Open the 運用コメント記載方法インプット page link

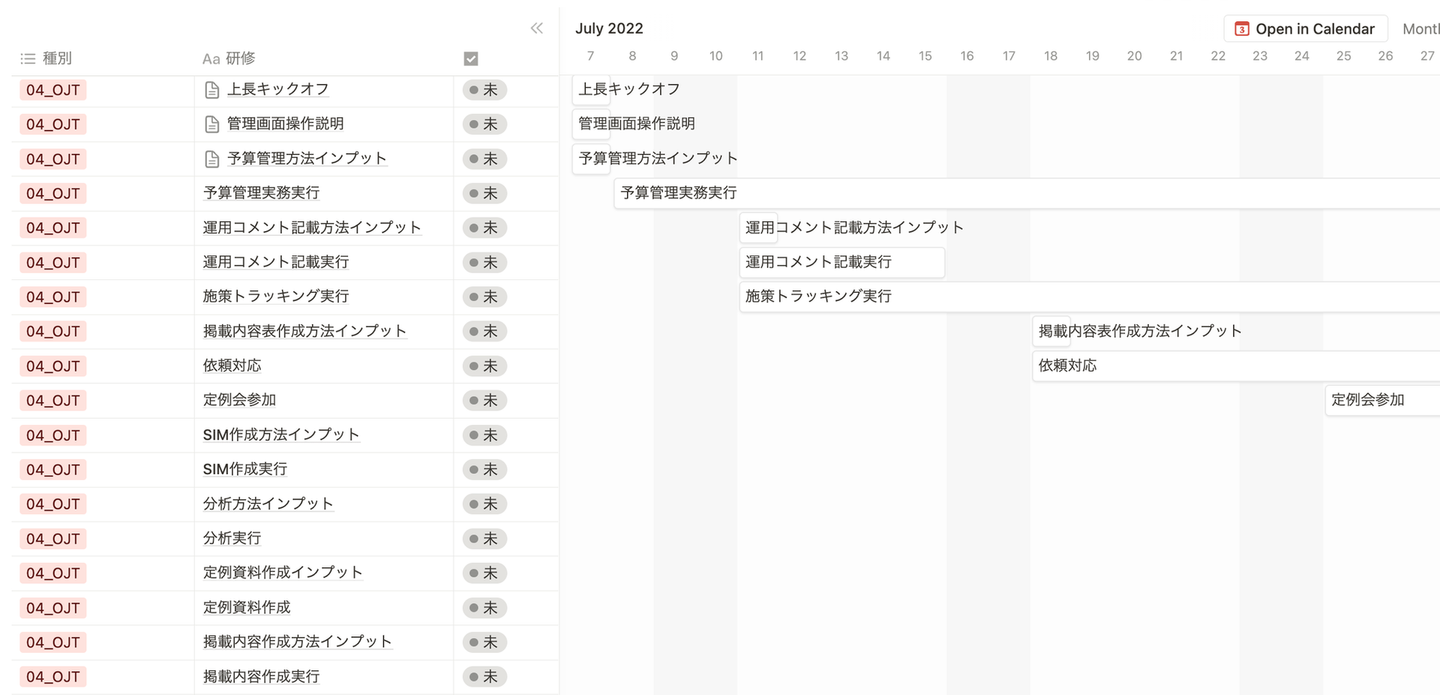click(312, 227)
